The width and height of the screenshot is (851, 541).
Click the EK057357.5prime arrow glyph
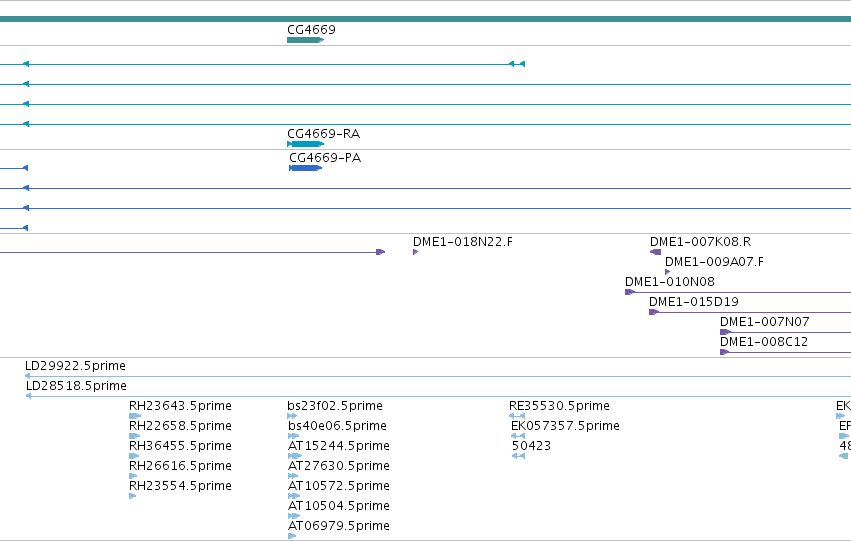tap(518, 436)
